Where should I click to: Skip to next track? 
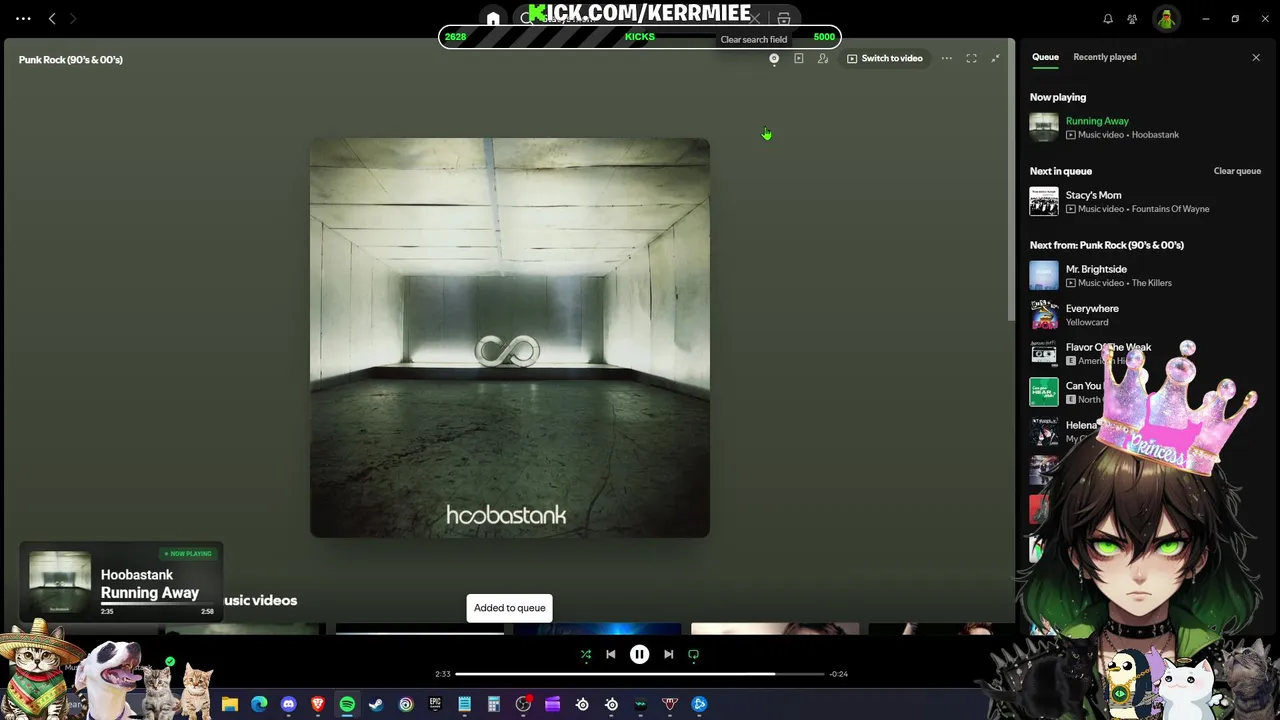[x=669, y=655]
